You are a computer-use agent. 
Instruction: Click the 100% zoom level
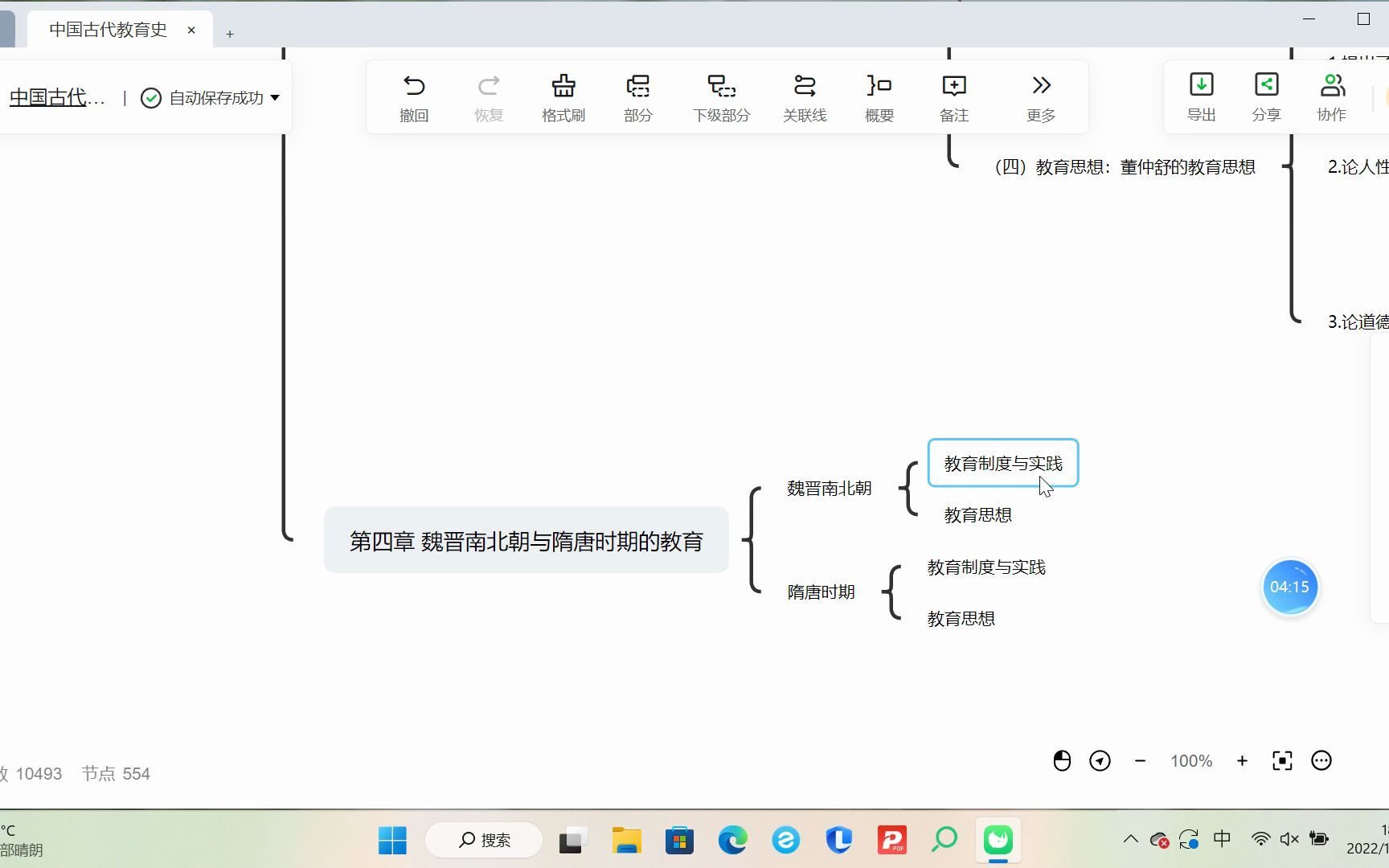tap(1191, 761)
